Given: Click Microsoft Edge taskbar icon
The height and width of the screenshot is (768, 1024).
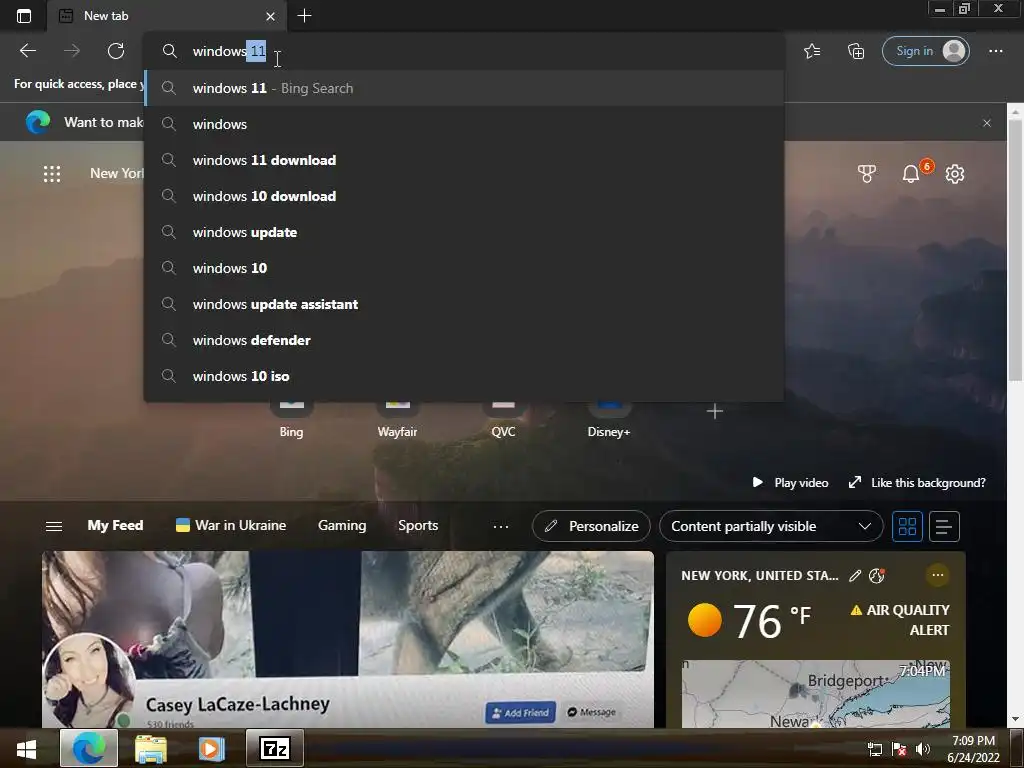Looking at the screenshot, I should pyautogui.click(x=89, y=748).
